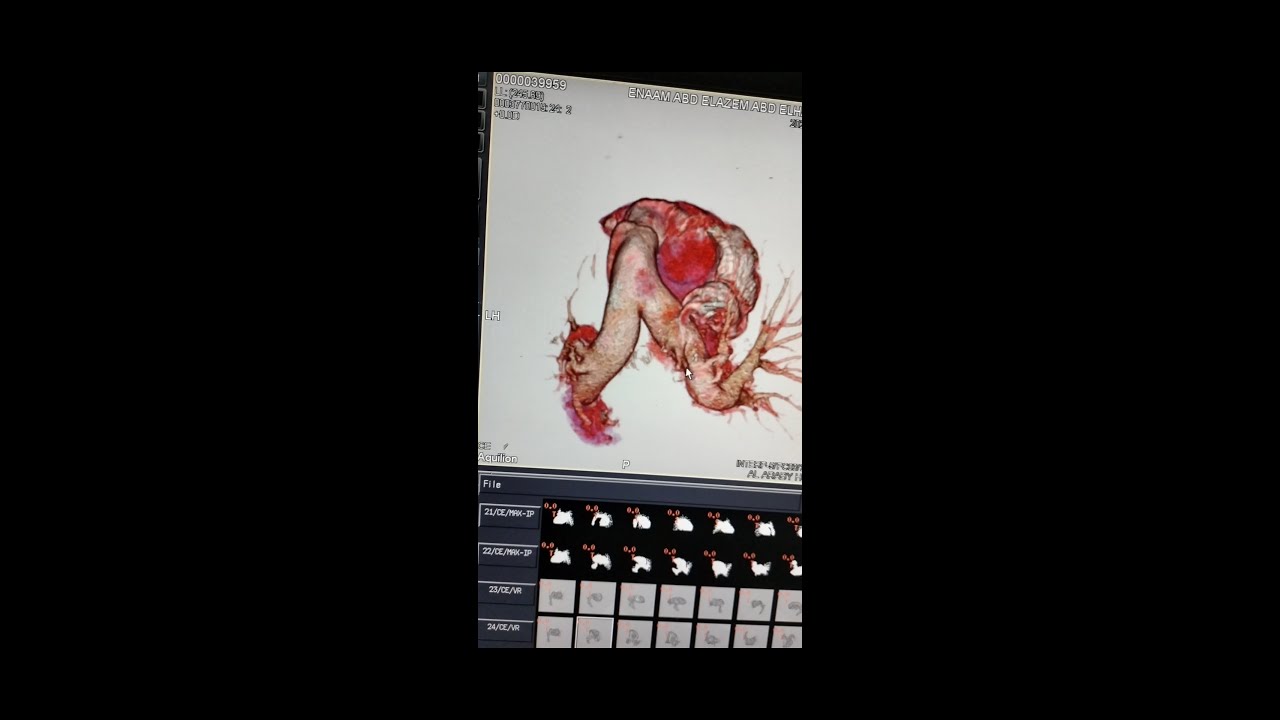This screenshot has height=720, width=1280.
Task: Open third thumbnail in 24/CE/VR row
Action: 634,634
